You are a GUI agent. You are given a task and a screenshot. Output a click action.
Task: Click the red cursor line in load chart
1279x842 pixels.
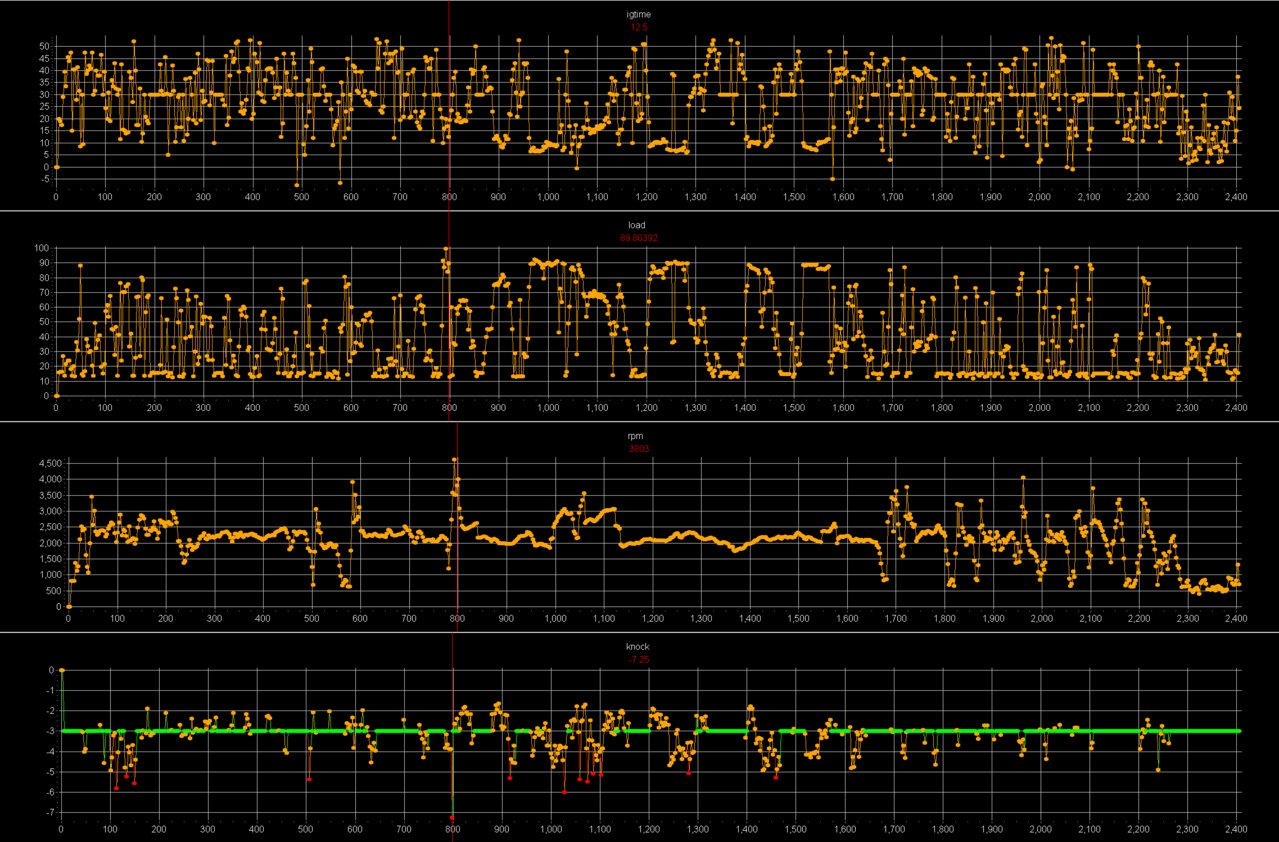(449, 315)
